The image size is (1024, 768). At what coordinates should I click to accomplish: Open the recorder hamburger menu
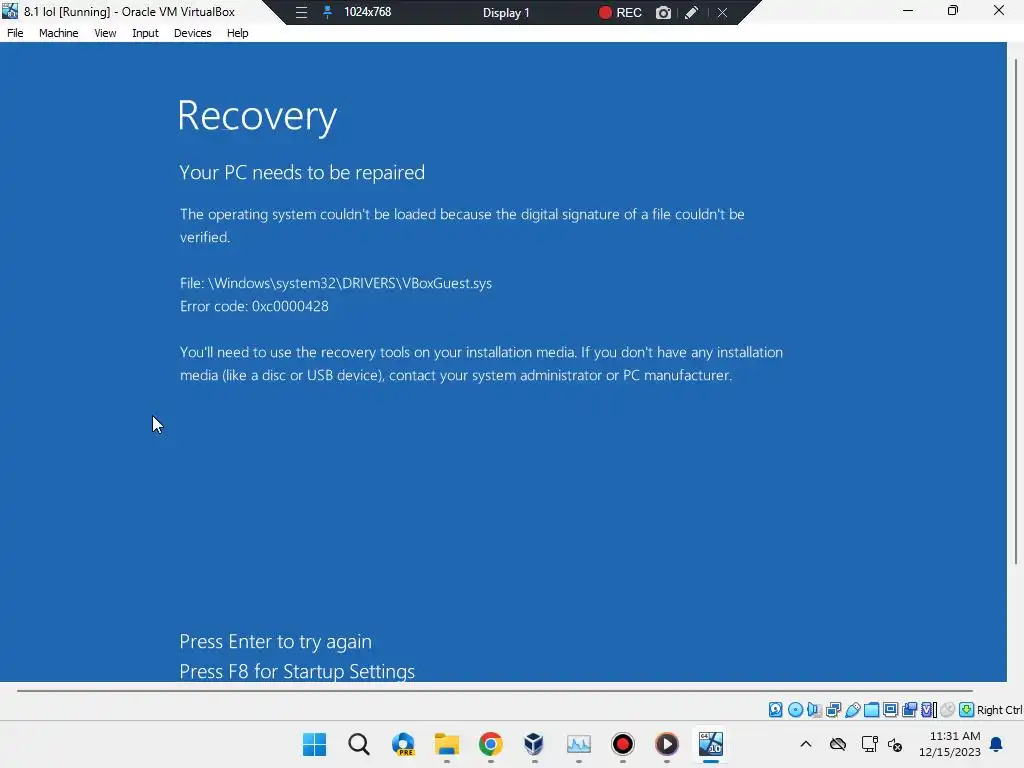point(301,12)
